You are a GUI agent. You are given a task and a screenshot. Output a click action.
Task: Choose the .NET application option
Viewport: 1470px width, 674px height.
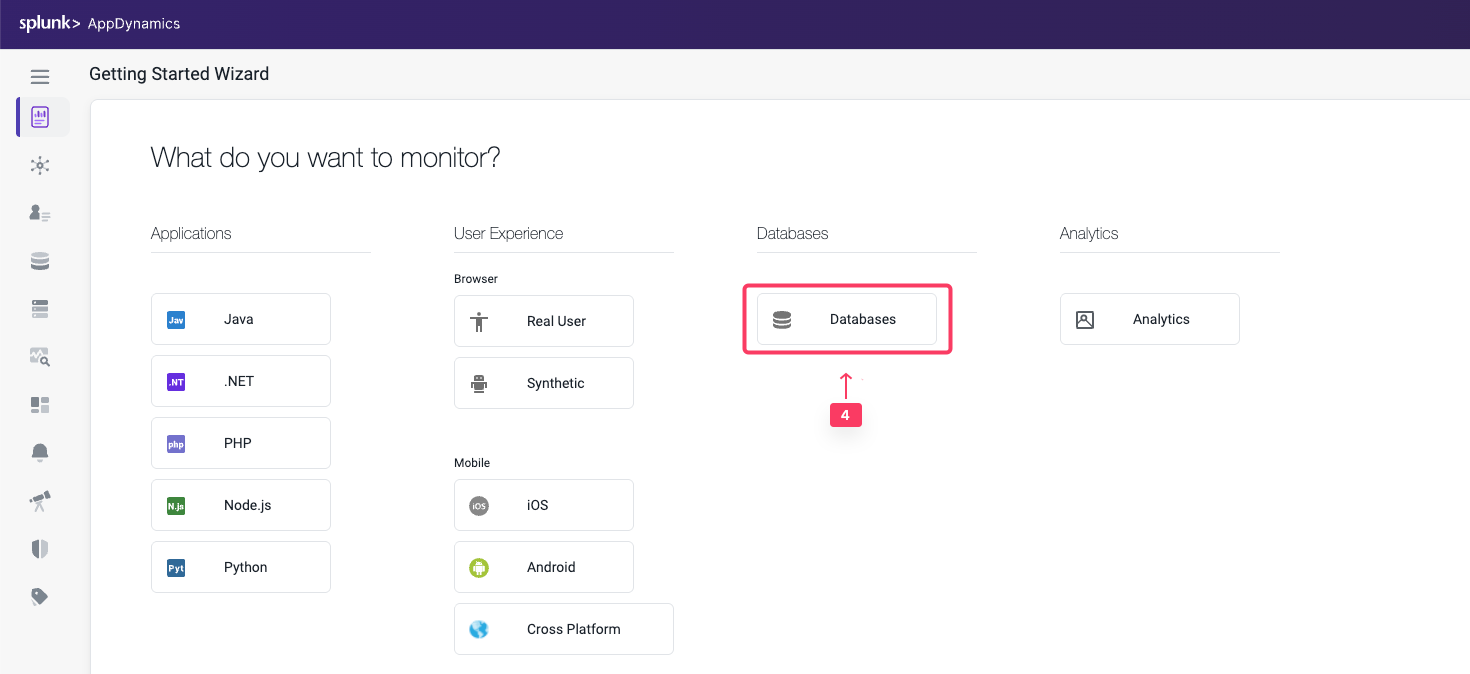click(x=241, y=381)
